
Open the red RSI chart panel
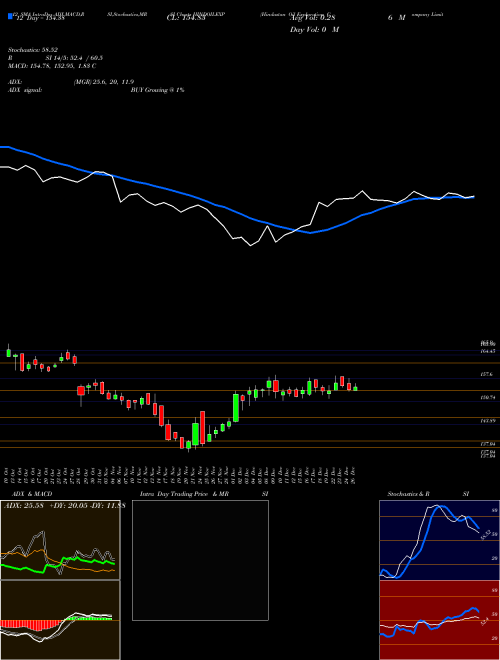click(x=439, y=620)
